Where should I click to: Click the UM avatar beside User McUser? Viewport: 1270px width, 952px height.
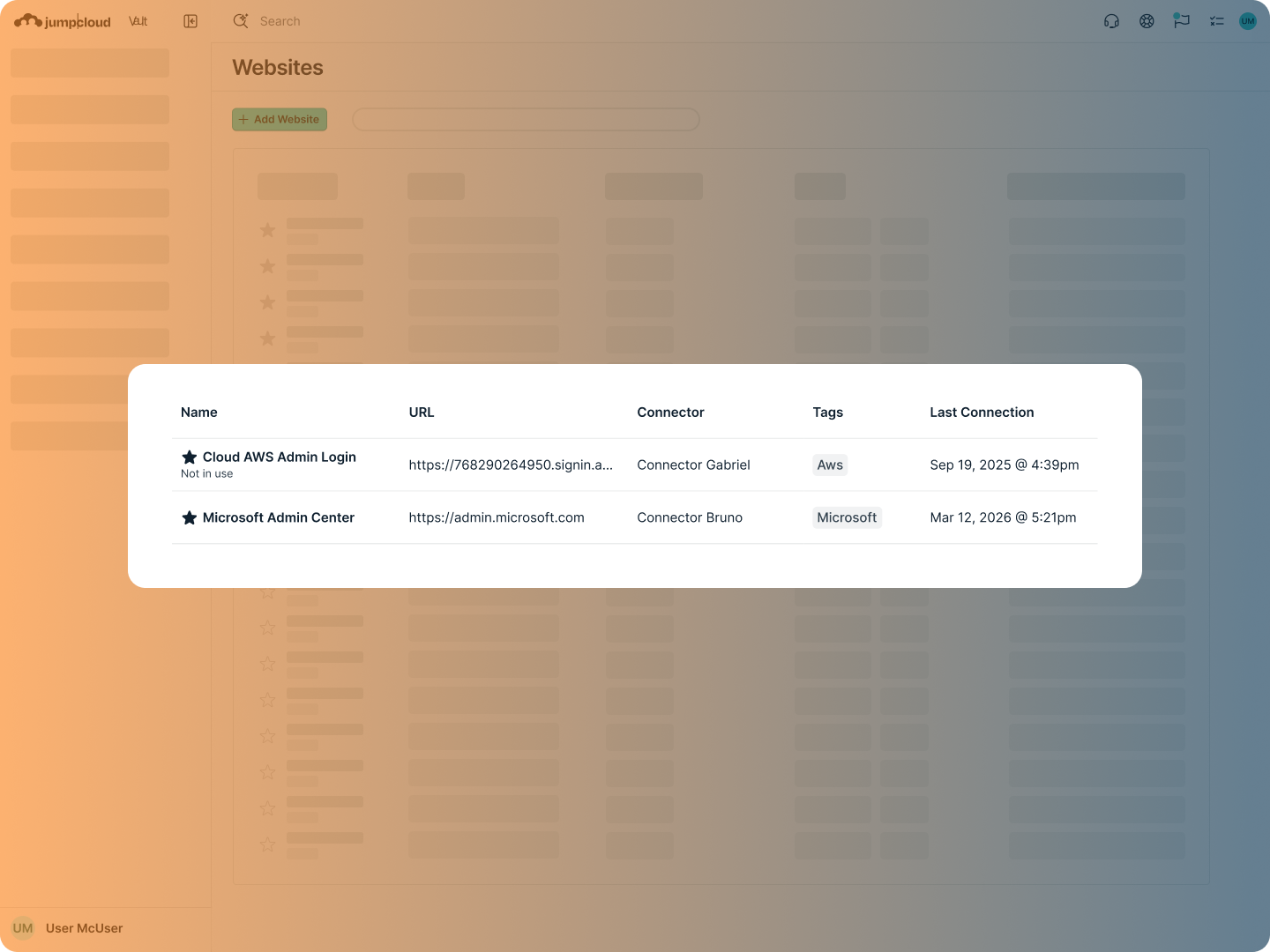point(23,928)
